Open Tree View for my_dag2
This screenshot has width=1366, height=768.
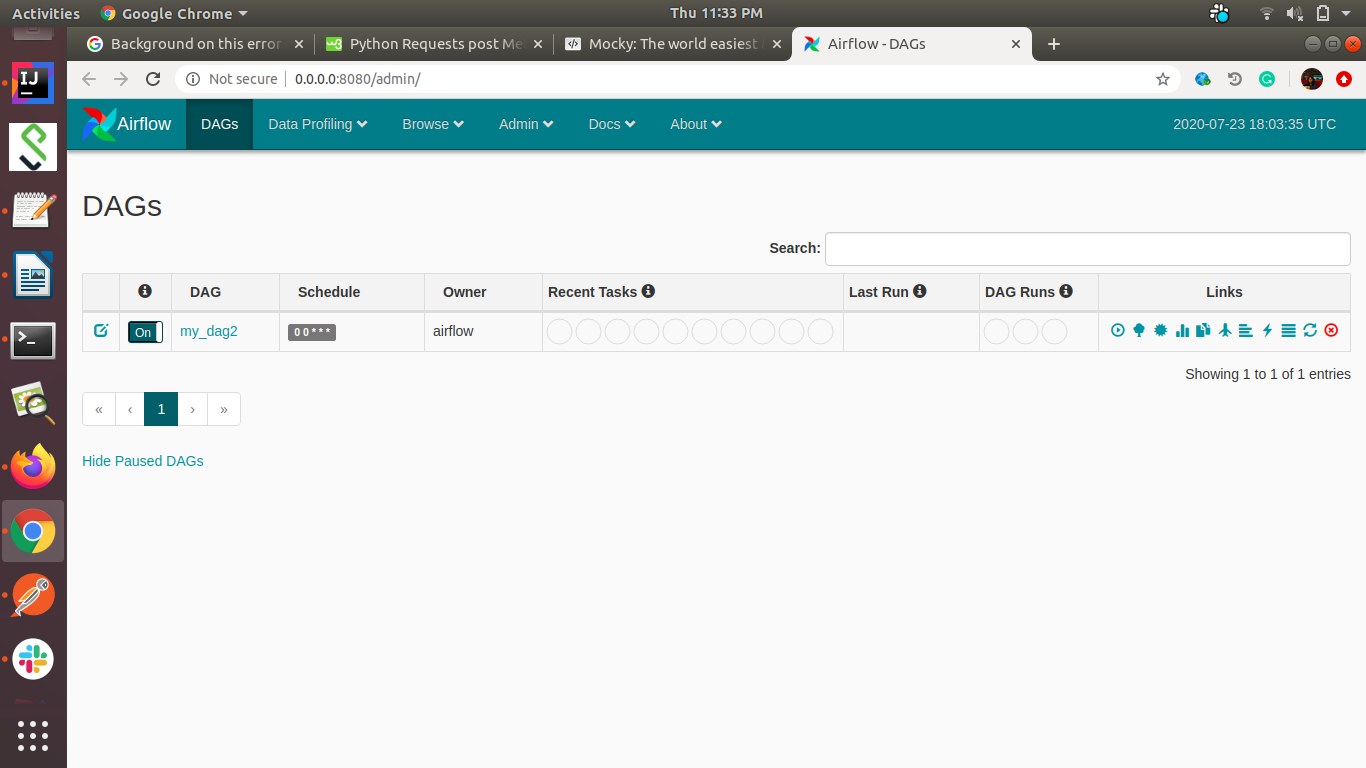(1139, 331)
